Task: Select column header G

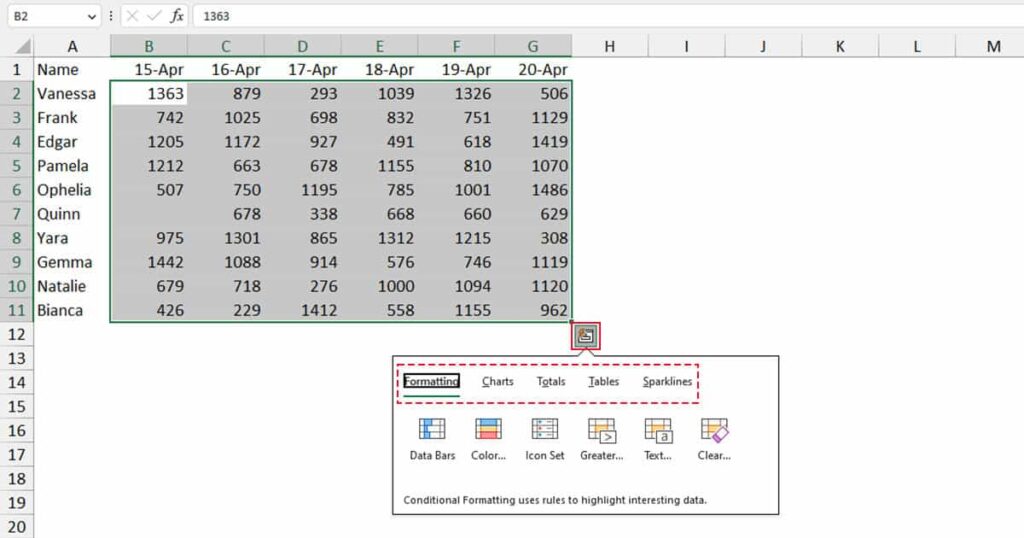Action: click(x=533, y=46)
